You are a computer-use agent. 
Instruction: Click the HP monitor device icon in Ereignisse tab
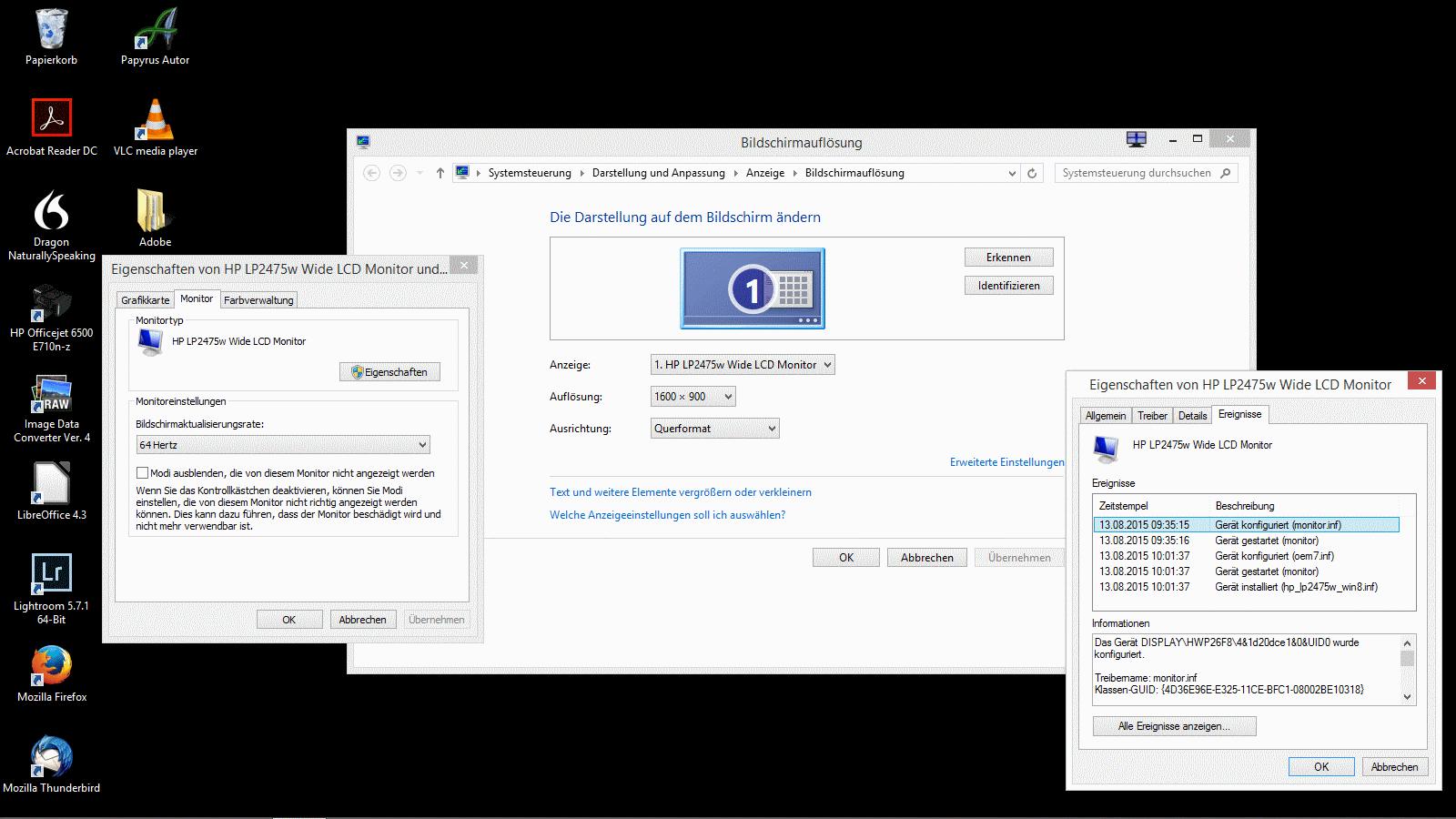tap(1106, 448)
